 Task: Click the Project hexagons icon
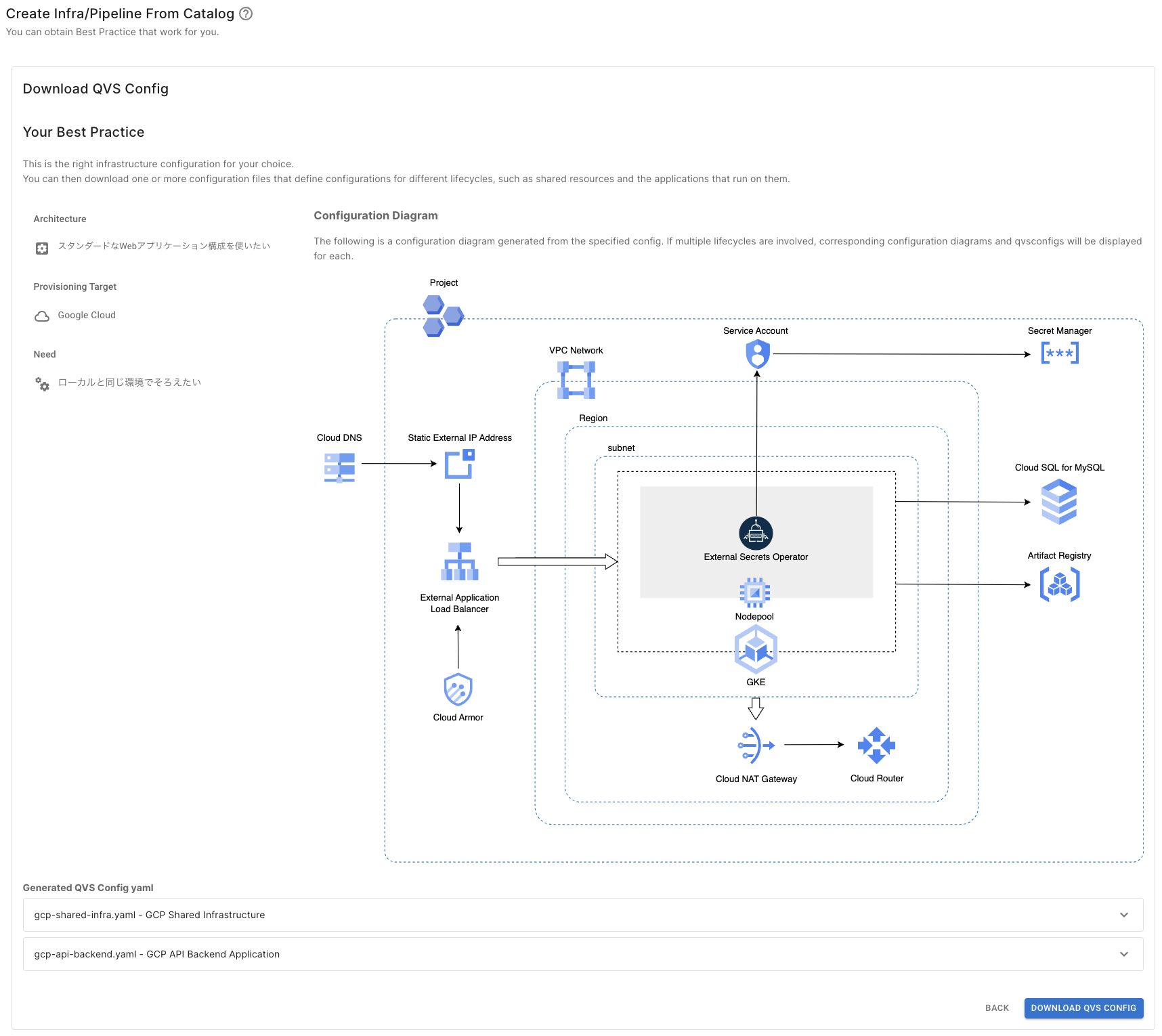pyautogui.click(x=443, y=316)
